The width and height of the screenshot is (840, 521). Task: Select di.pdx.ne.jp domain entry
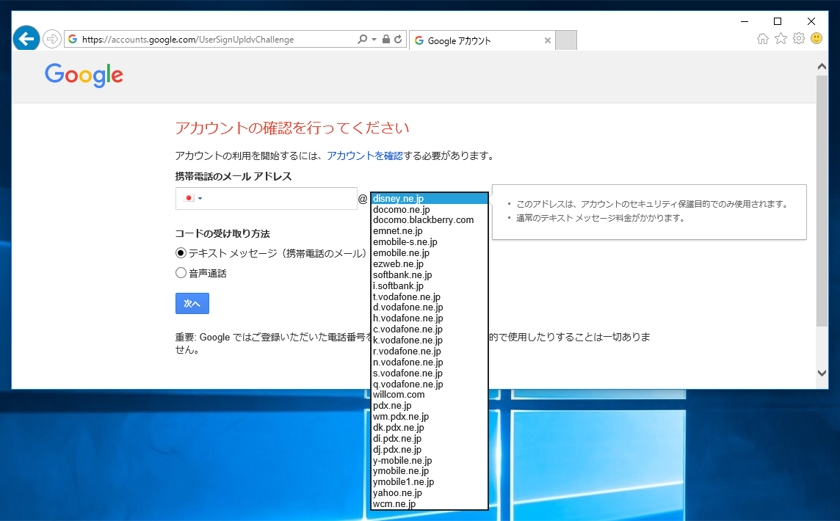tap(429, 439)
